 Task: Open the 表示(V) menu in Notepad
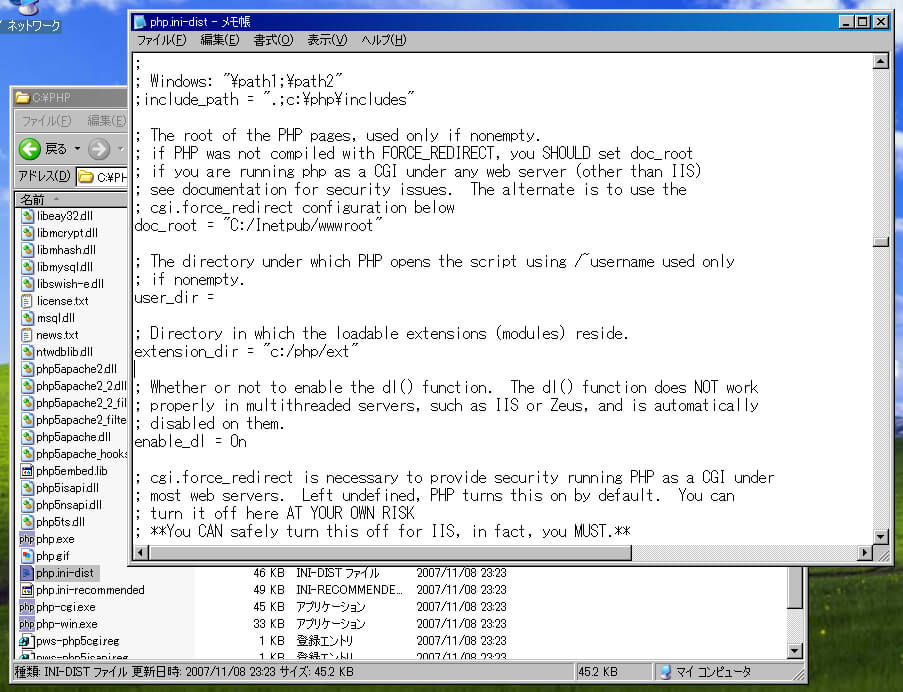coord(327,40)
